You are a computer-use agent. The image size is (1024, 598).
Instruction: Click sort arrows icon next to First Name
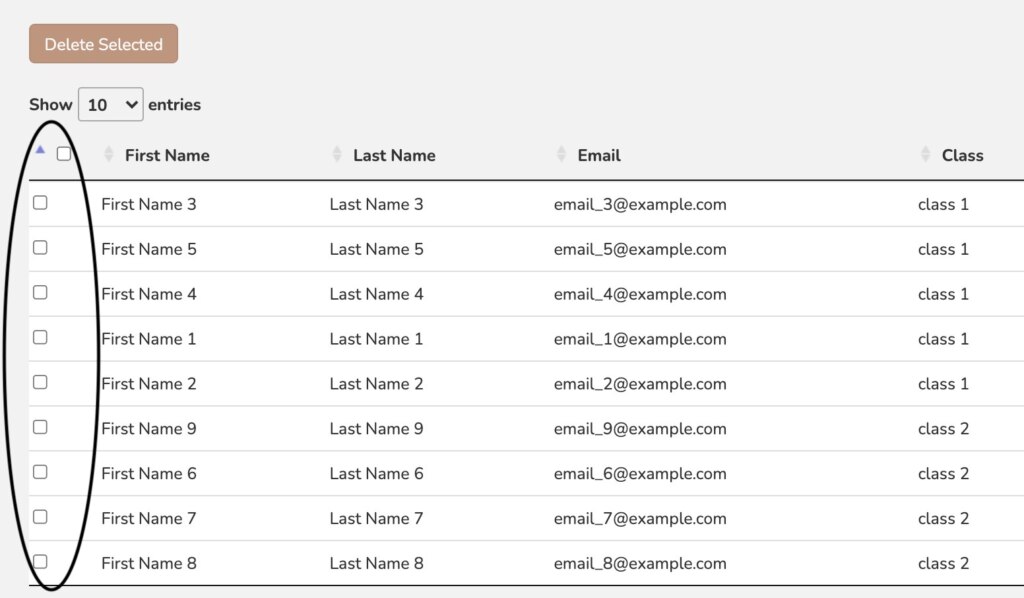click(109, 155)
